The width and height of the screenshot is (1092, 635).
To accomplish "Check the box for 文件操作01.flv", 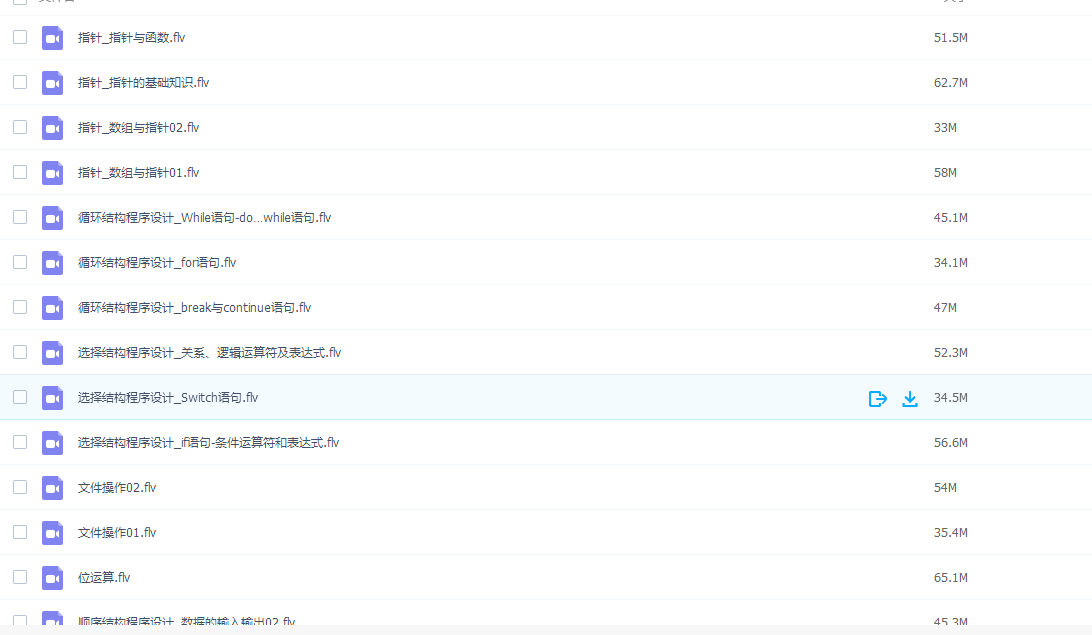I will [x=20, y=532].
